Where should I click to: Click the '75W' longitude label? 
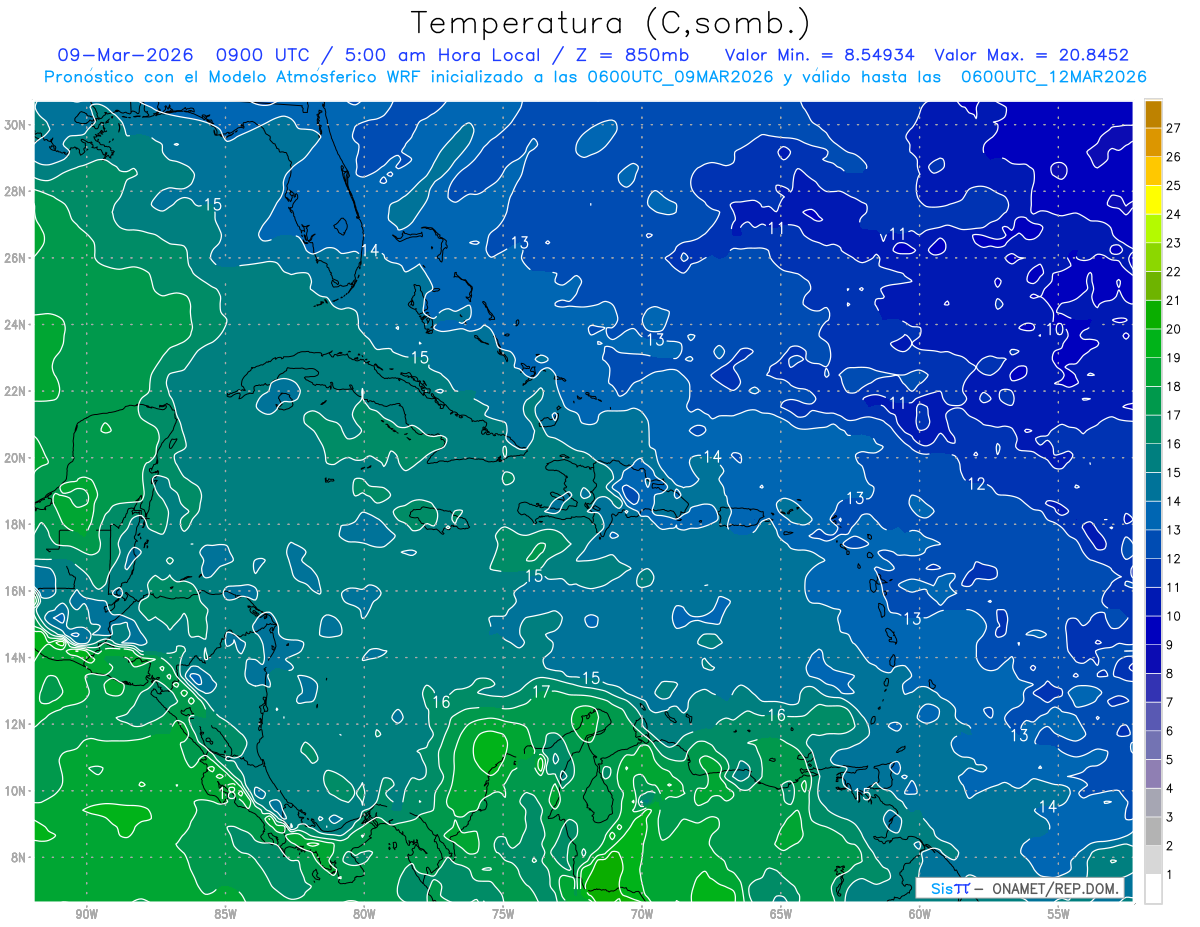(503, 913)
